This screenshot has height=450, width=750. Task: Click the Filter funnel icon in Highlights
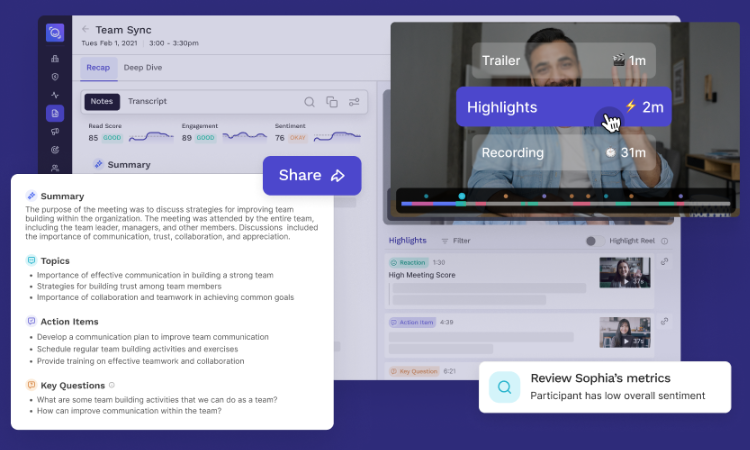pos(445,241)
